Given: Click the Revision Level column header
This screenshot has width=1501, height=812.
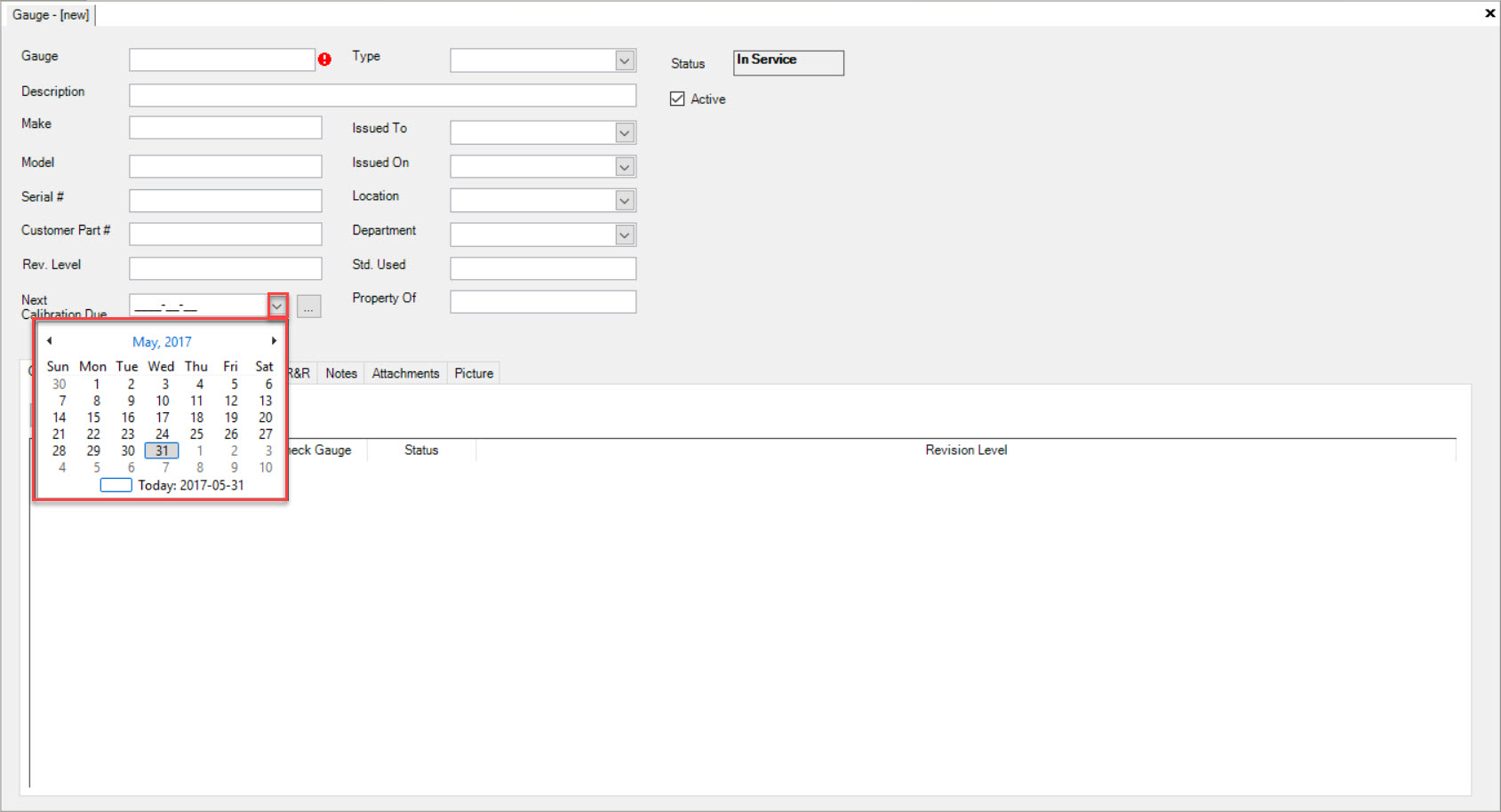Looking at the screenshot, I should (966, 450).
